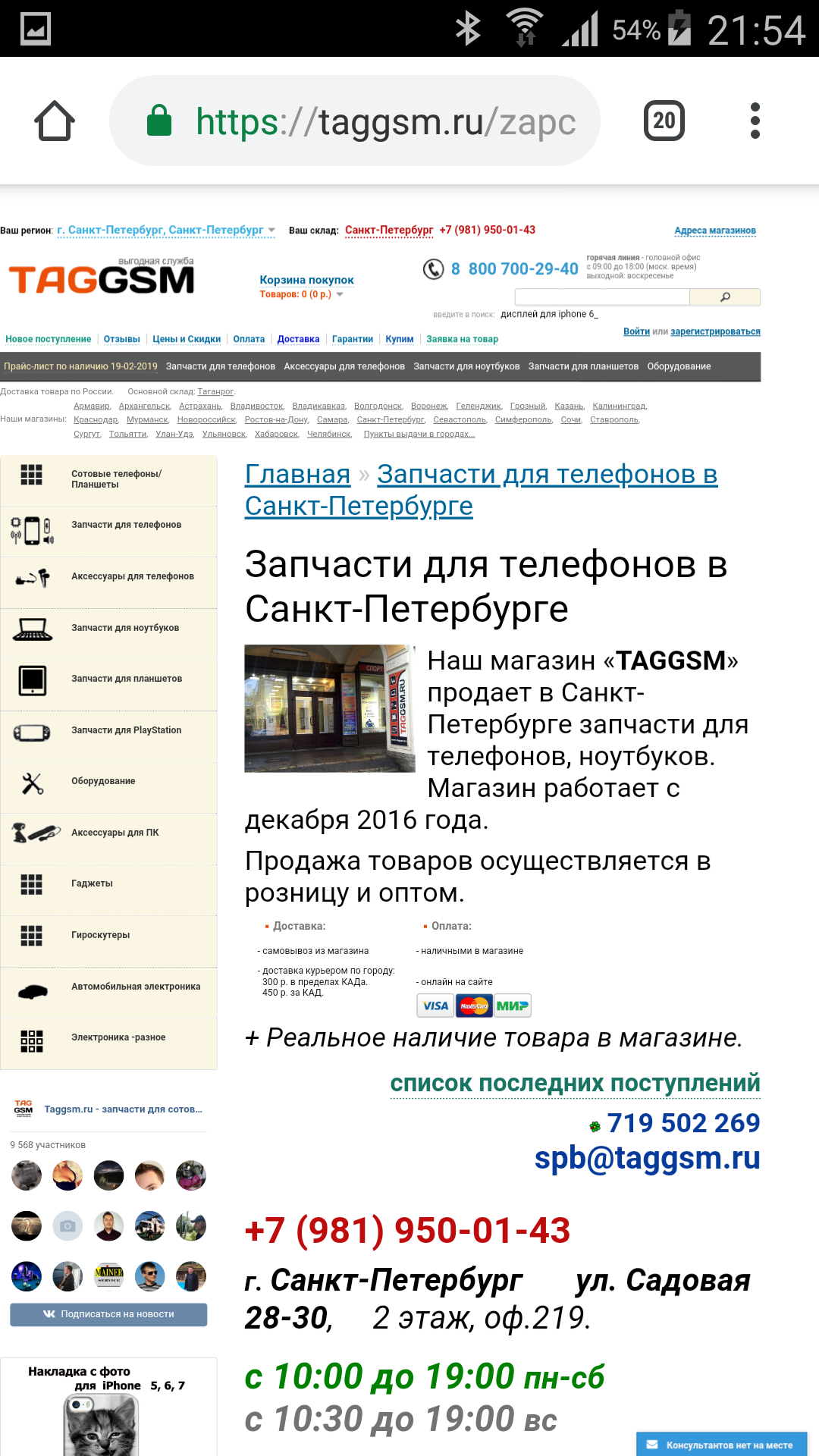The width and height of the screenshot is (819, 1456).
Task: Click the Купим link
Action: [x=400, y=339]
